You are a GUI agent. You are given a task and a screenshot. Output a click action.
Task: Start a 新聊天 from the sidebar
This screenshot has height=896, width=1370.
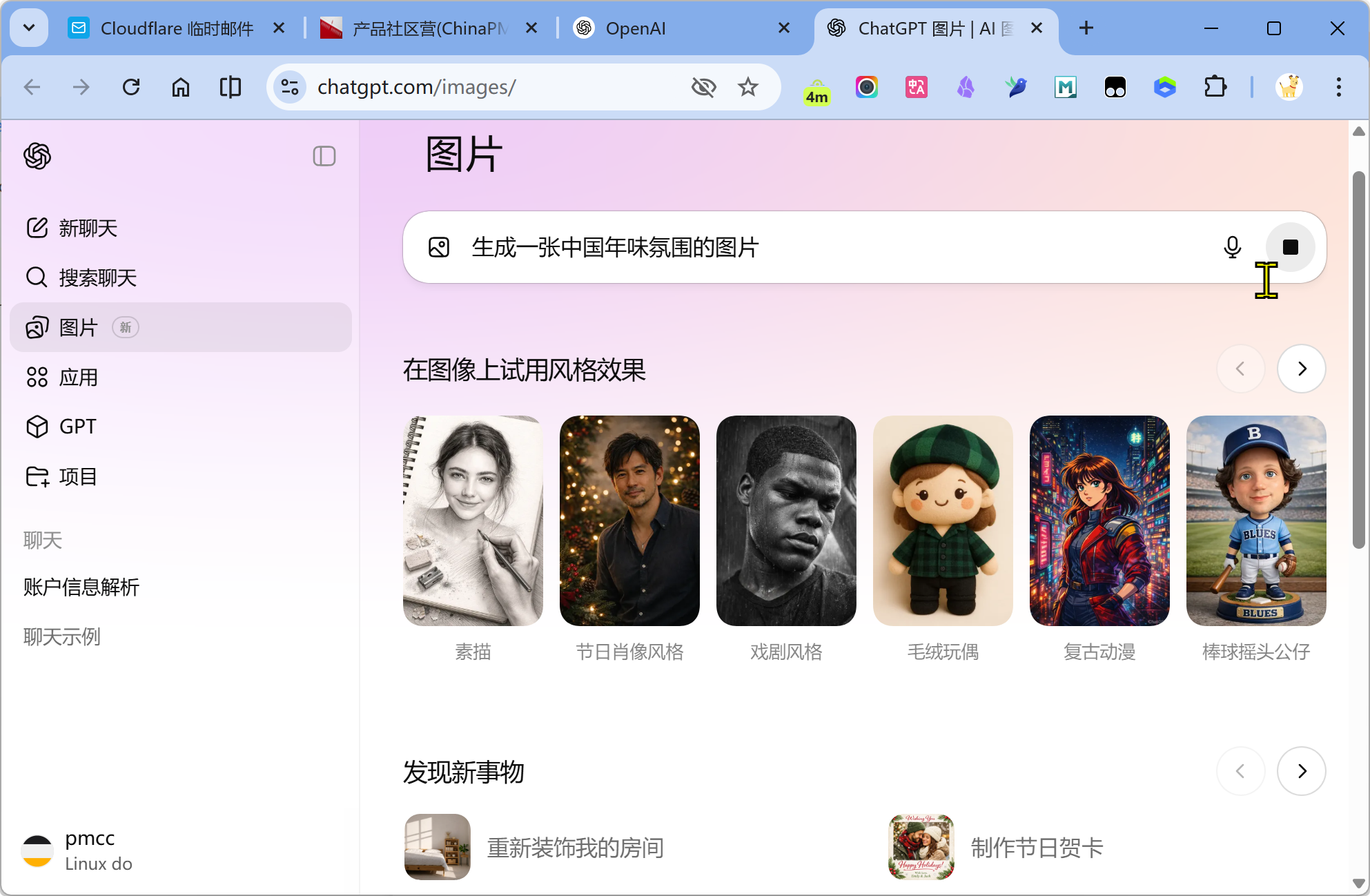point(88,228)
